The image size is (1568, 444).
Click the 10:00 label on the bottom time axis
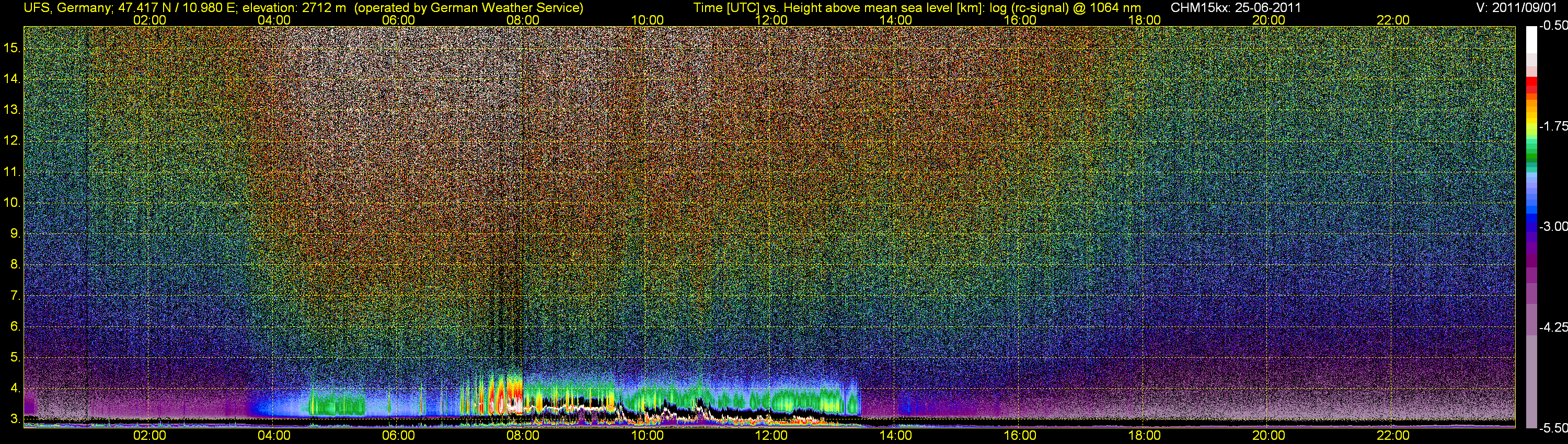tap(647, 436)
